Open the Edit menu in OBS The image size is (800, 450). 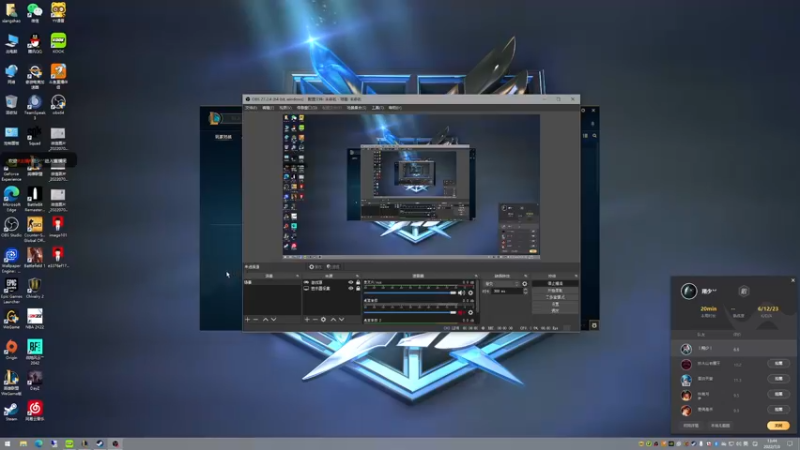point(268,108)
